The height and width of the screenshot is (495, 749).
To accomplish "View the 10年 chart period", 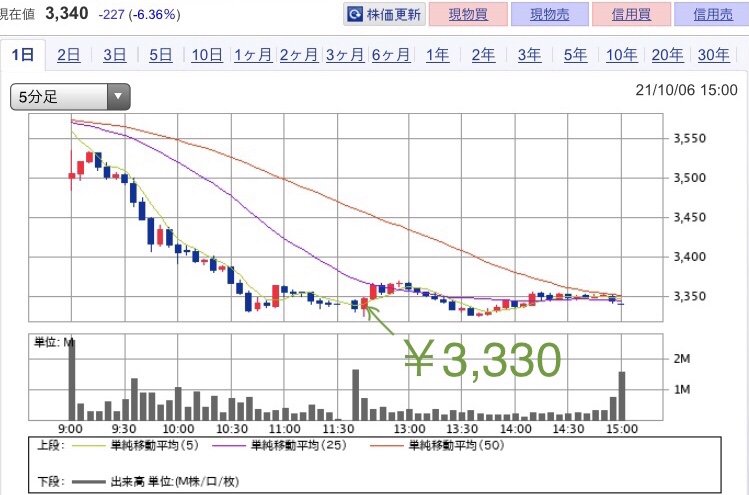I will point(621,55).
